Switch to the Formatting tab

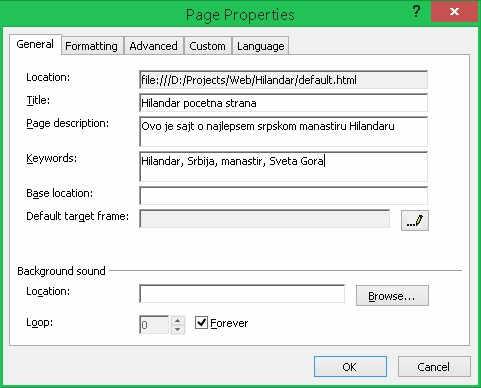[91, 46]
